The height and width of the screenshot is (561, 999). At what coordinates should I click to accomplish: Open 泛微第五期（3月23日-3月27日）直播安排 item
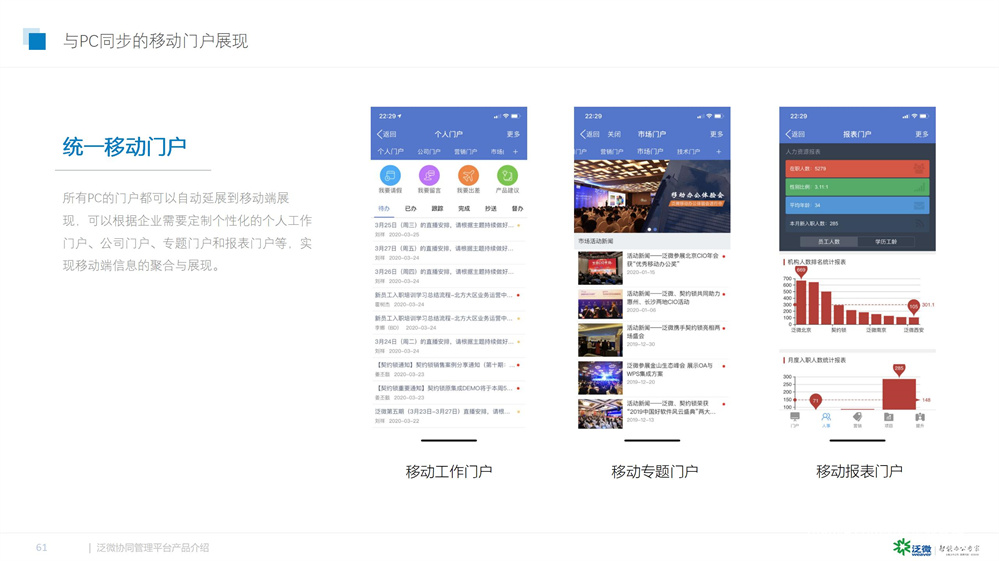point(448,416)
